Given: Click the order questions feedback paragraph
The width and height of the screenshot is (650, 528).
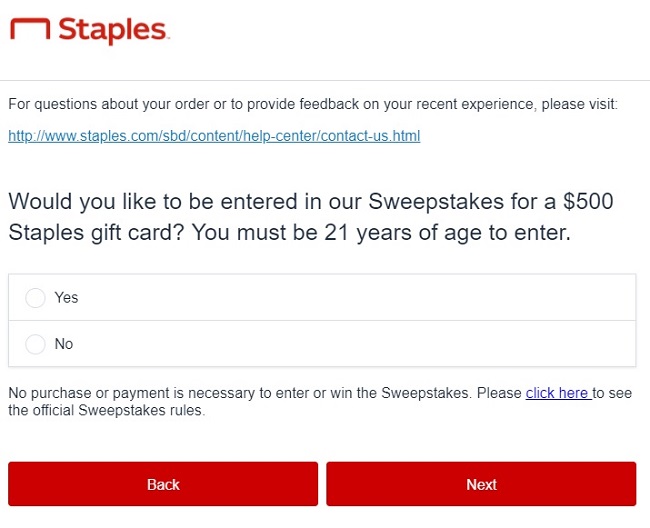Looking at the screenshot, I should (313, 104).
